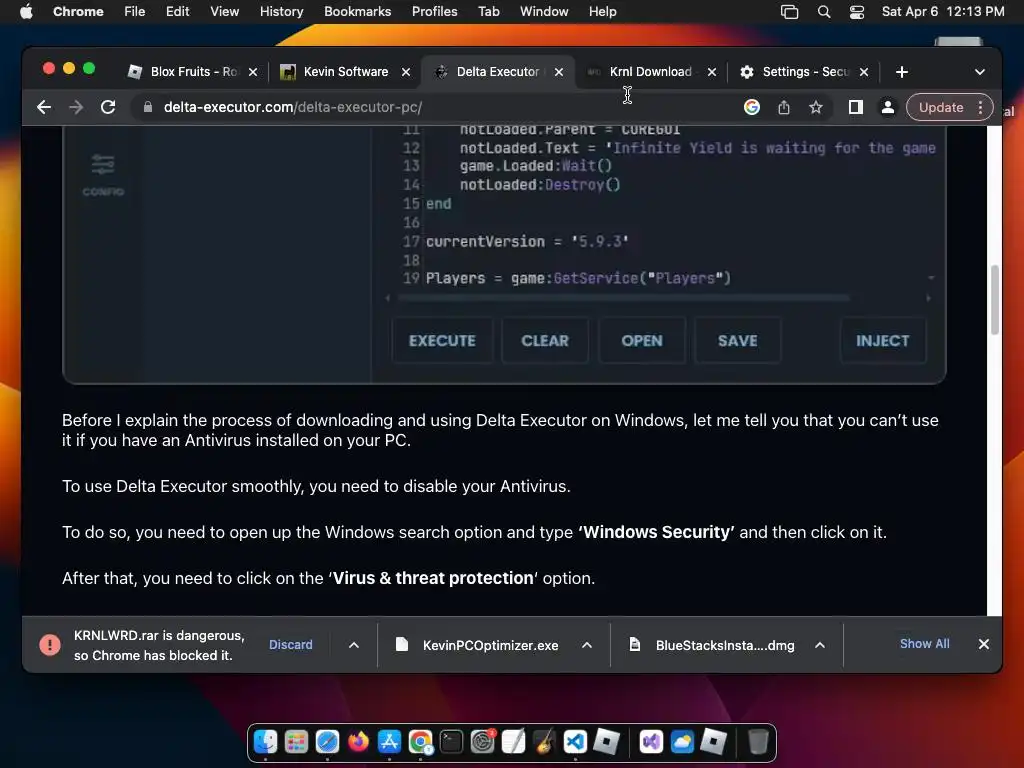Open Chrome's three-dot Update menu
This screenshot has height=768, width=1024.
pos(980,107)
